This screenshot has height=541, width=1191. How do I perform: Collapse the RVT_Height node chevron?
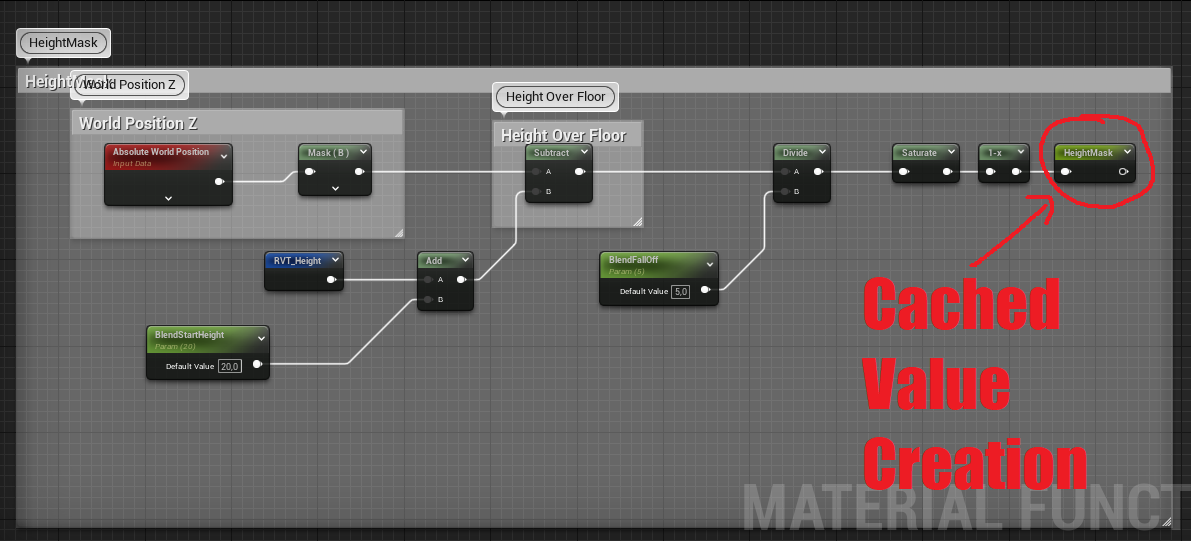coord(334,260)
